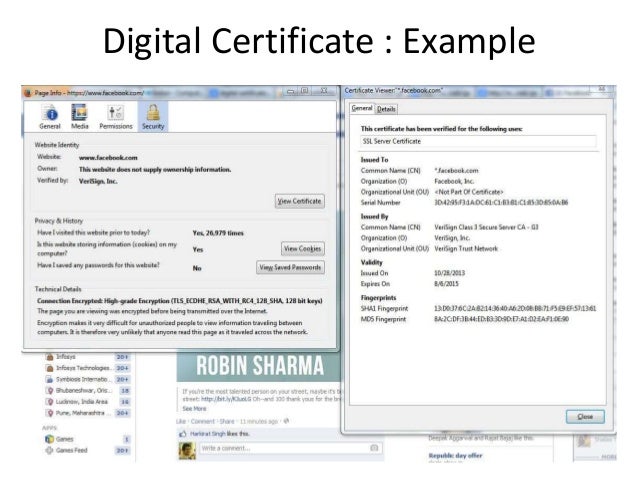
Task: Click the Infosys Technologies sidebar icon
Action: (50, 368)
